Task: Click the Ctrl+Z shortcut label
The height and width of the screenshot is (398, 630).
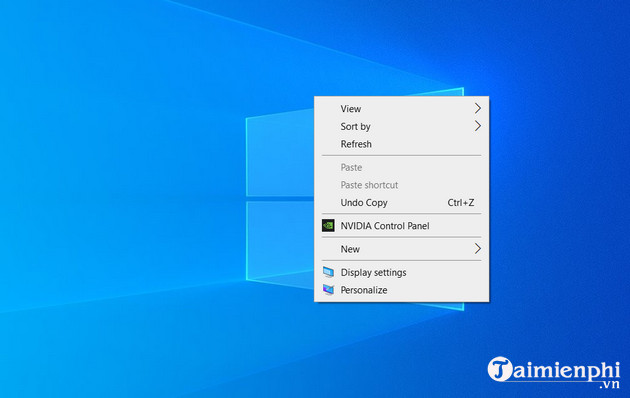Action: point(460,203)
